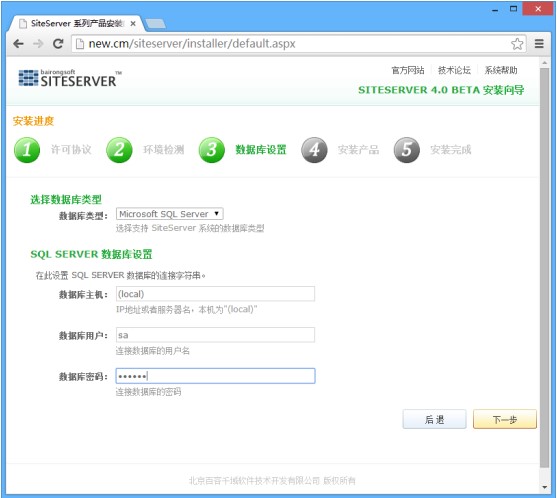
Task: Click step 2 circle 环境检测
Action: click(x=119, y=150)
